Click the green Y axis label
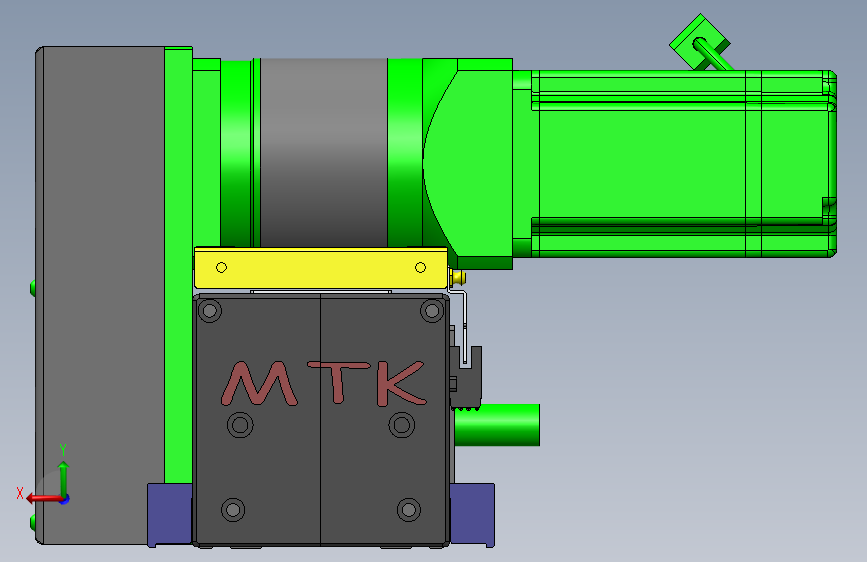This screenshot has width=867, height=562. (x=63, y=449)
